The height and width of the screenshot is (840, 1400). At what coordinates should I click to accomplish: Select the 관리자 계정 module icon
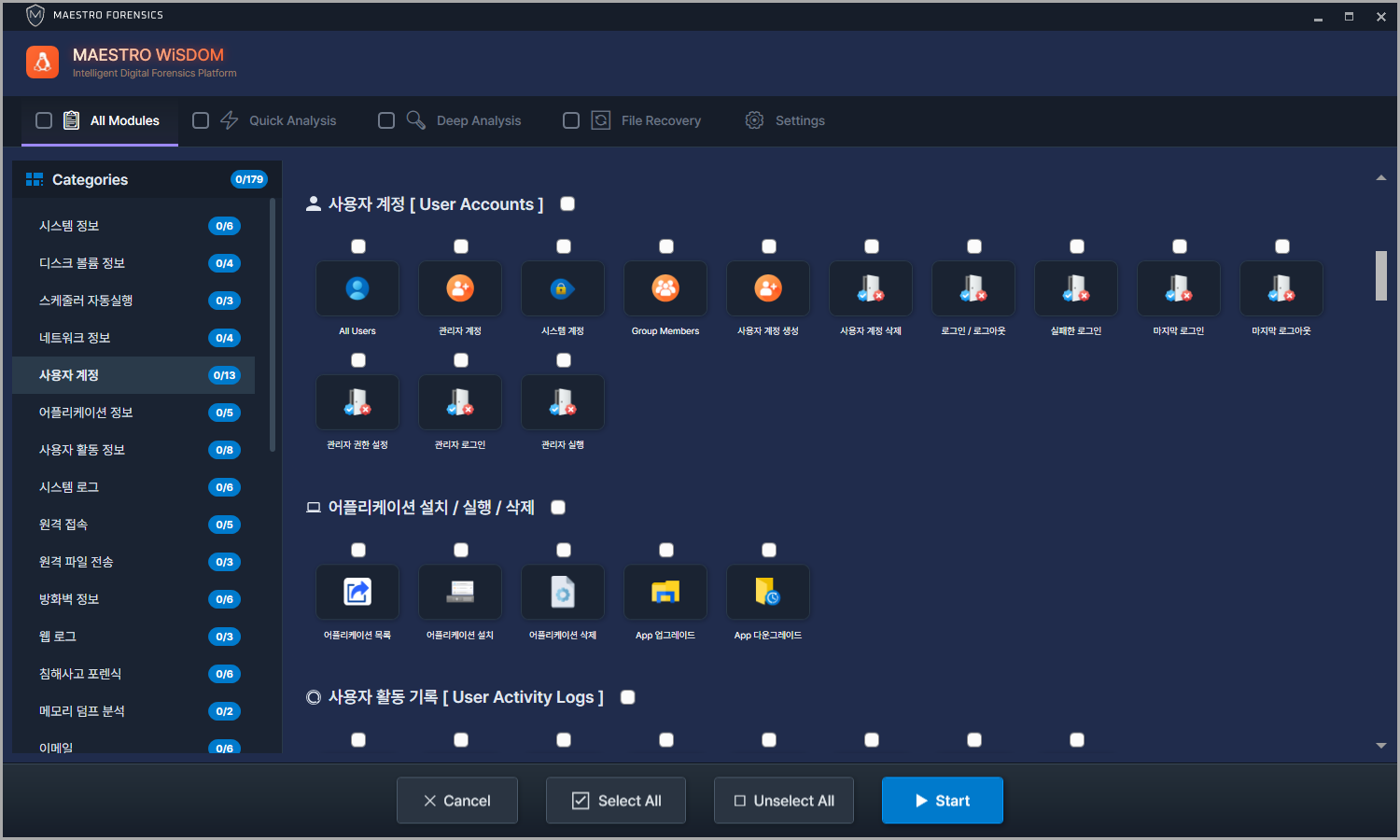coord(460,289)
